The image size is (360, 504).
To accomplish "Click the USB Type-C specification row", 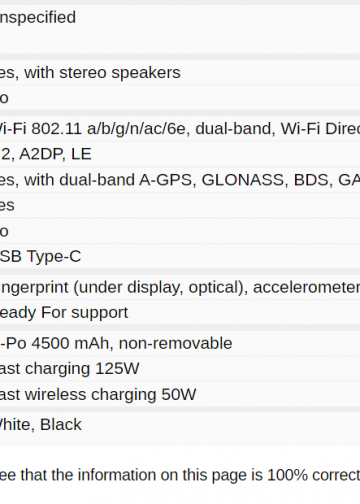I will tap(180, 257).
